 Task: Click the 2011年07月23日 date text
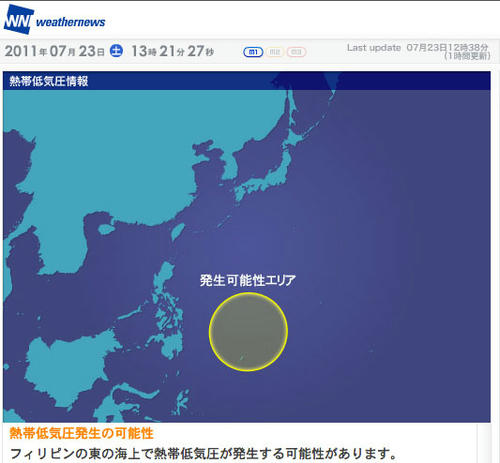point(55,51)
